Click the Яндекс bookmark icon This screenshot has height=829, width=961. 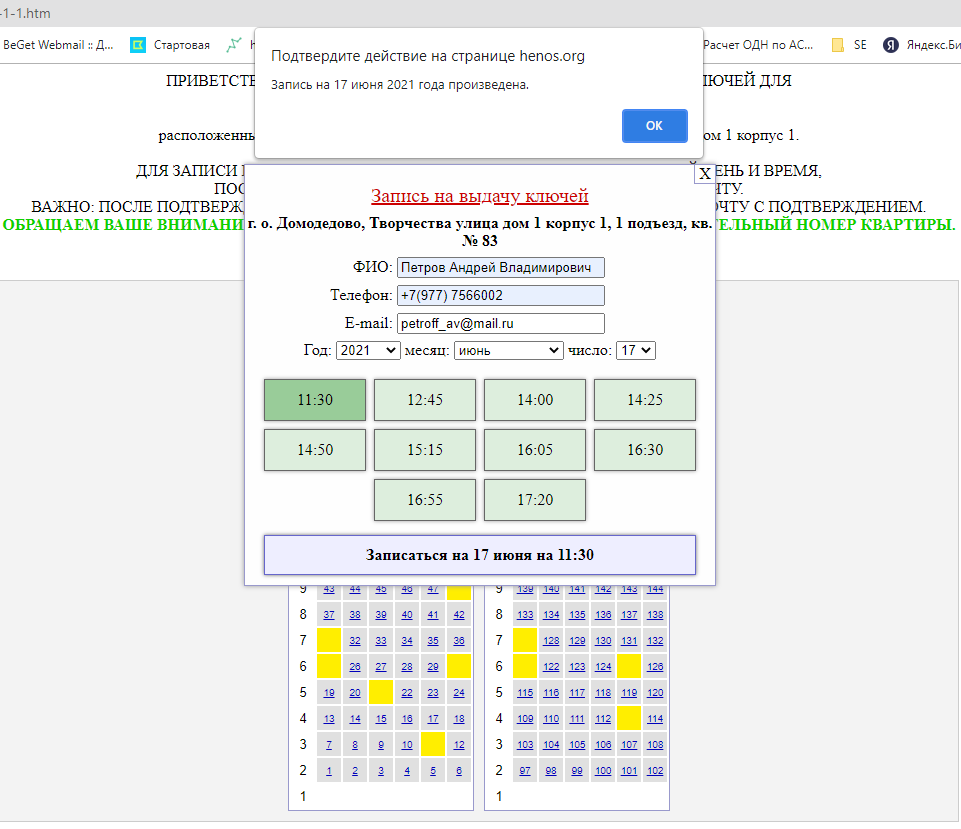coord(890,45)
